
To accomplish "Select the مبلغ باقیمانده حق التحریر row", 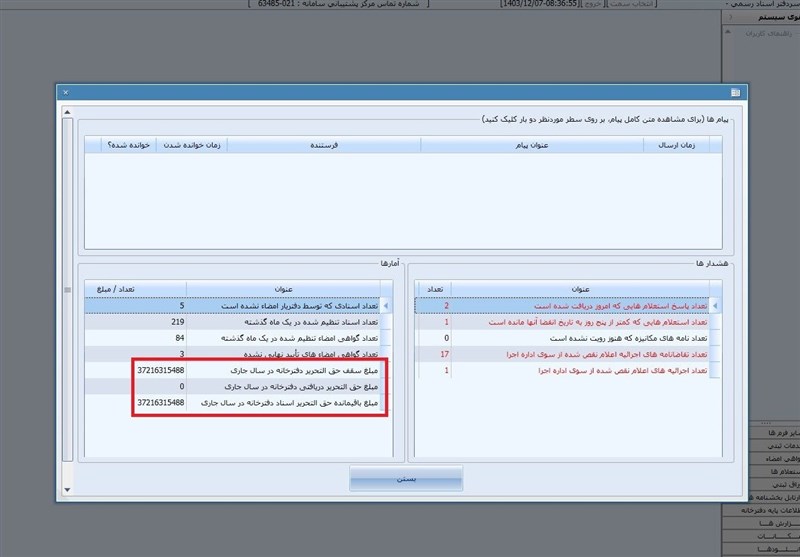I will (290, 402).
